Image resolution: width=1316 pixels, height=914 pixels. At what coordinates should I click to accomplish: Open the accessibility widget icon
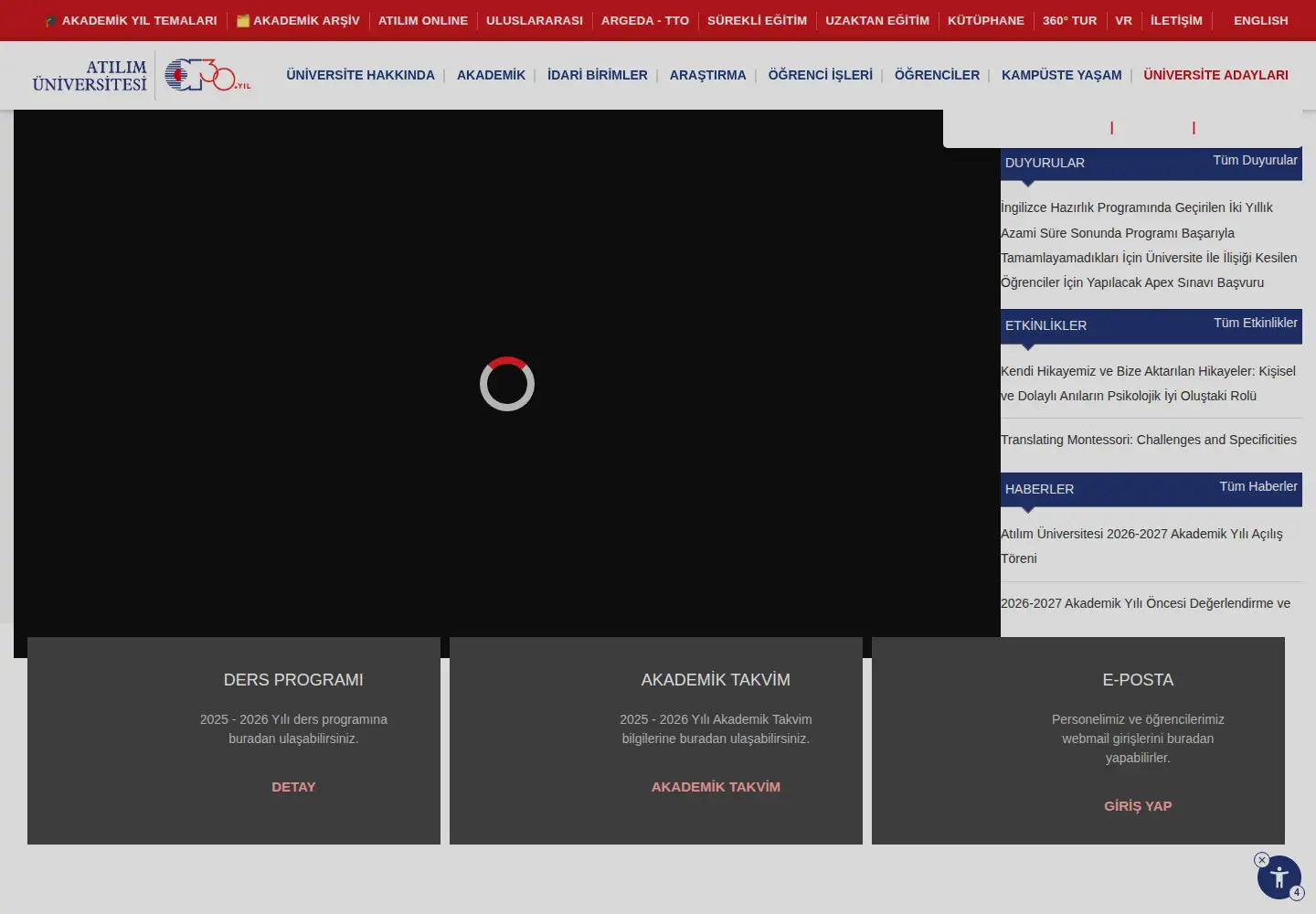pyautogui.click(x=1279, y=877)
